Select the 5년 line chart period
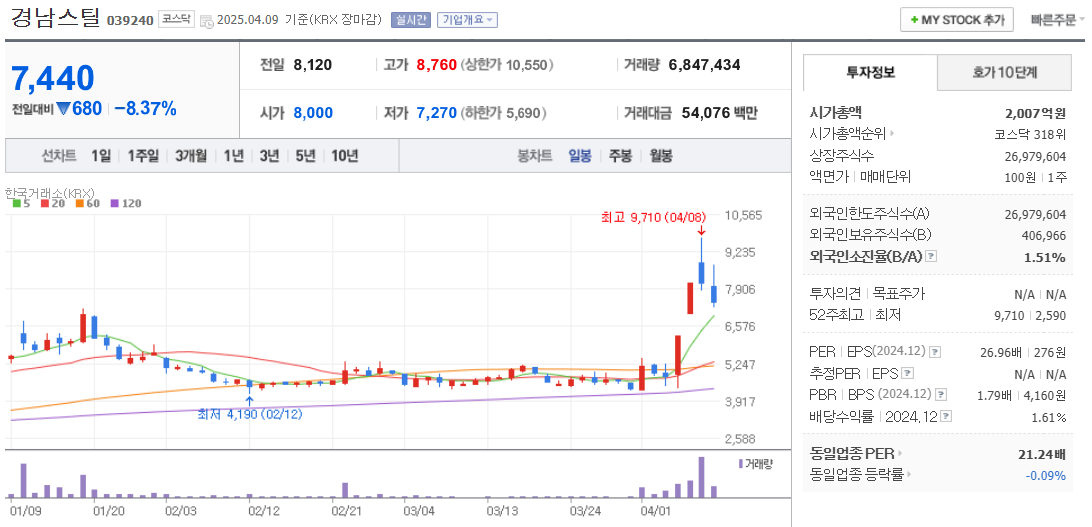Screen dimensions: 1092x527 click(x=305, y=156)
